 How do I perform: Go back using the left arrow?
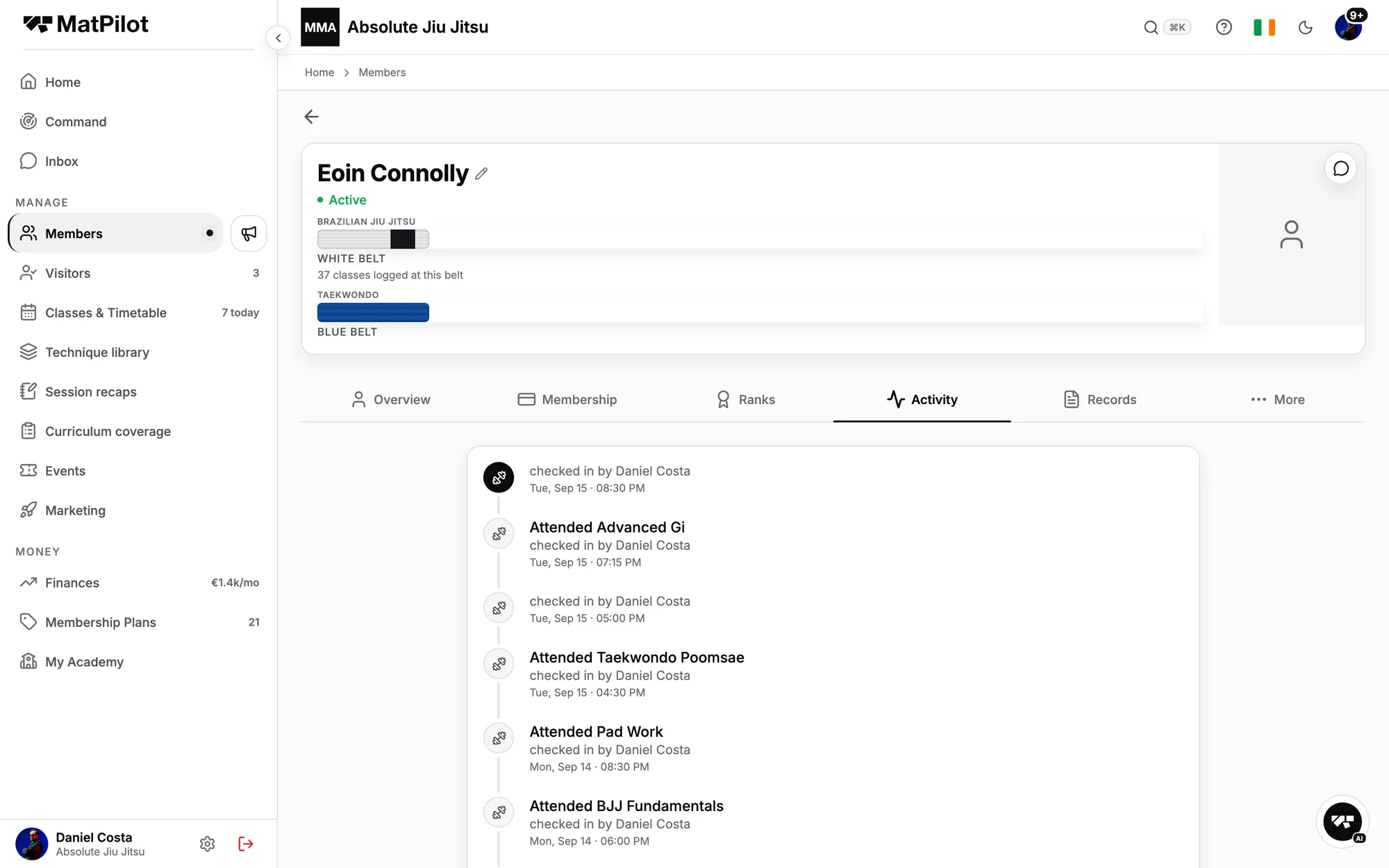311,117
